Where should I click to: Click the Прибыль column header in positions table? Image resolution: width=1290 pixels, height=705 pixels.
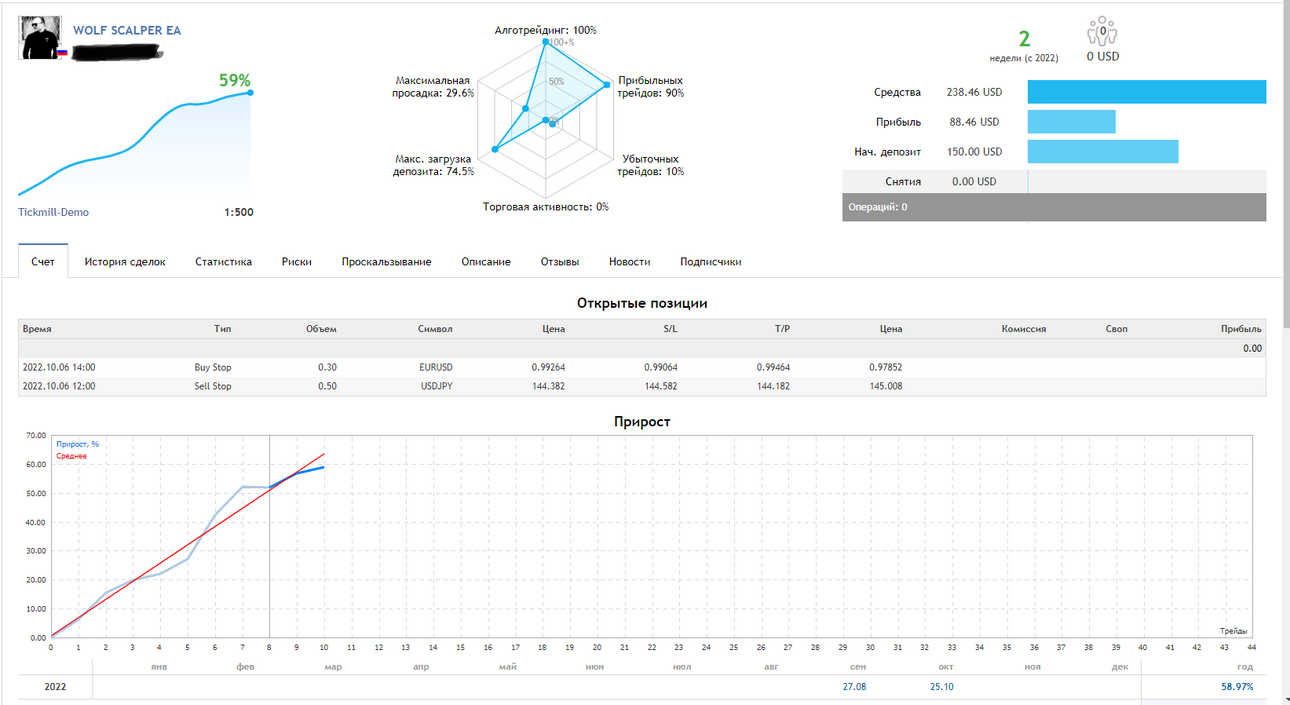click(1241, 329)
